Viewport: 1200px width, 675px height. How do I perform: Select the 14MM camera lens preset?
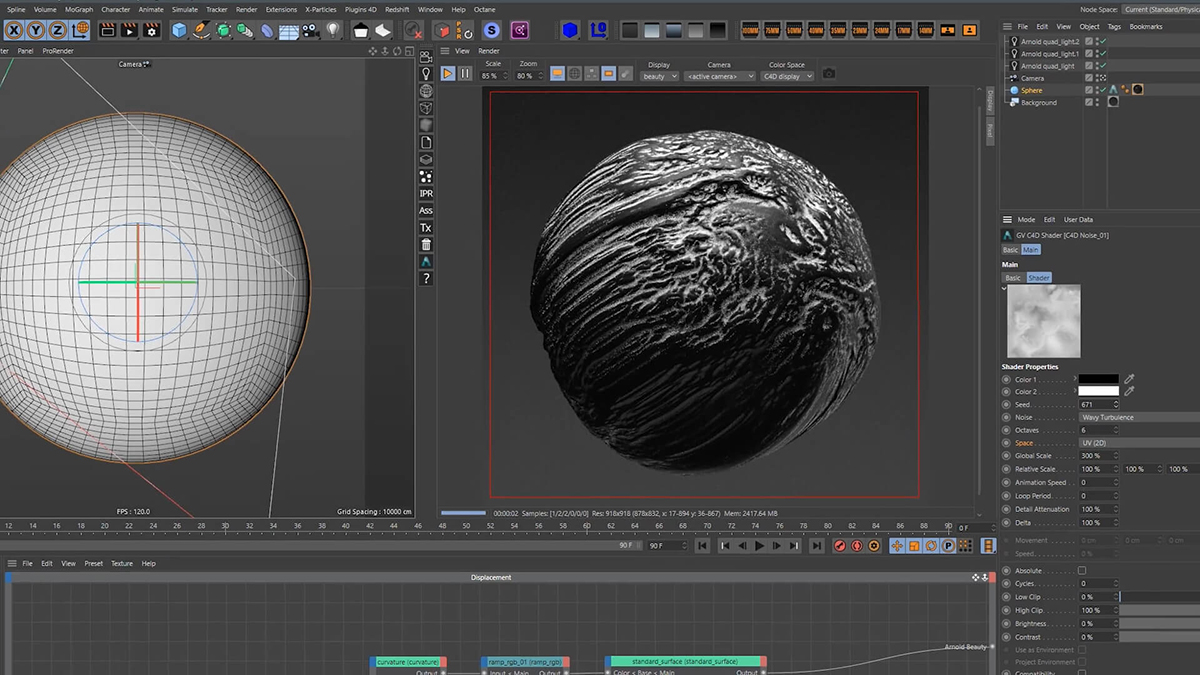tap(926, 31)
